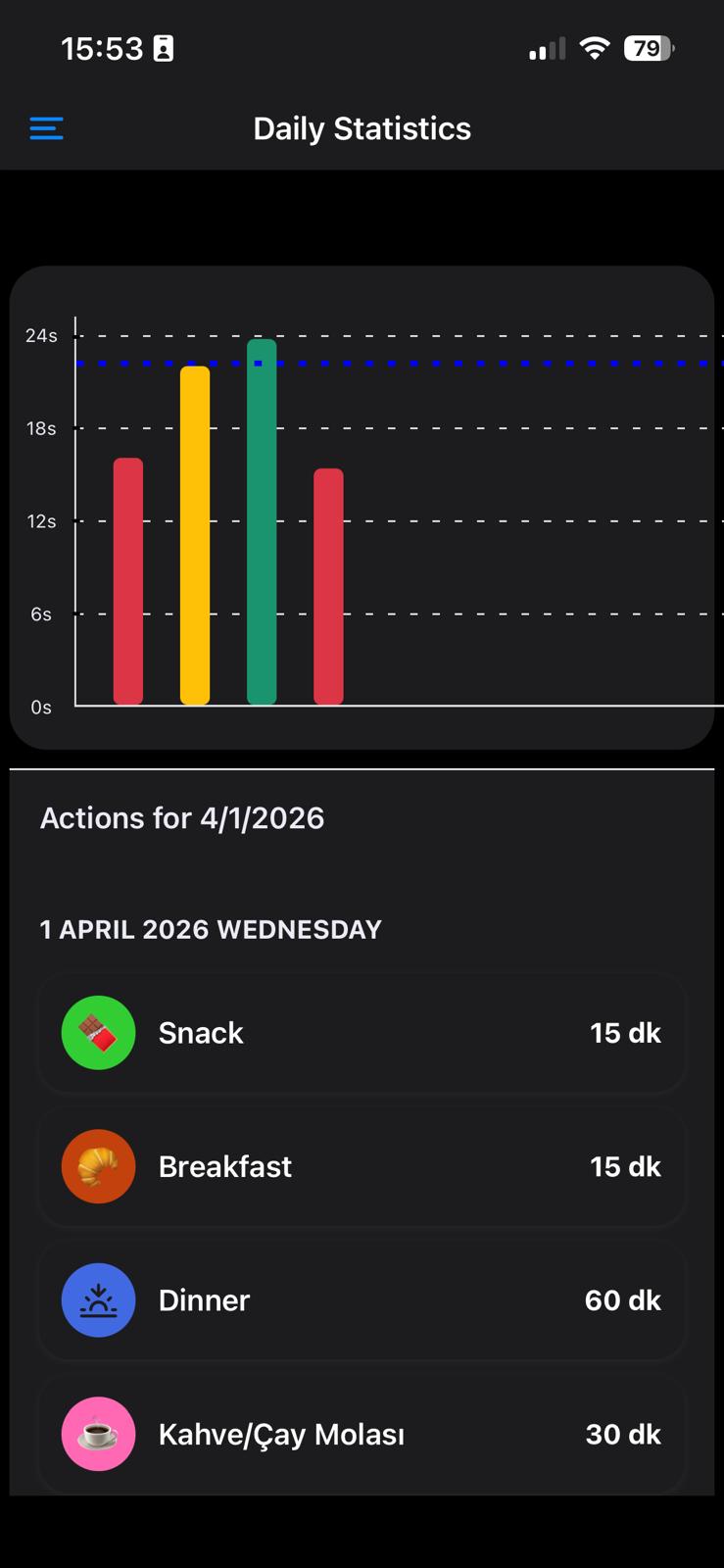
Task: Tap the Actions for 4/1/2026 heading
Action: tap(182, 818)
